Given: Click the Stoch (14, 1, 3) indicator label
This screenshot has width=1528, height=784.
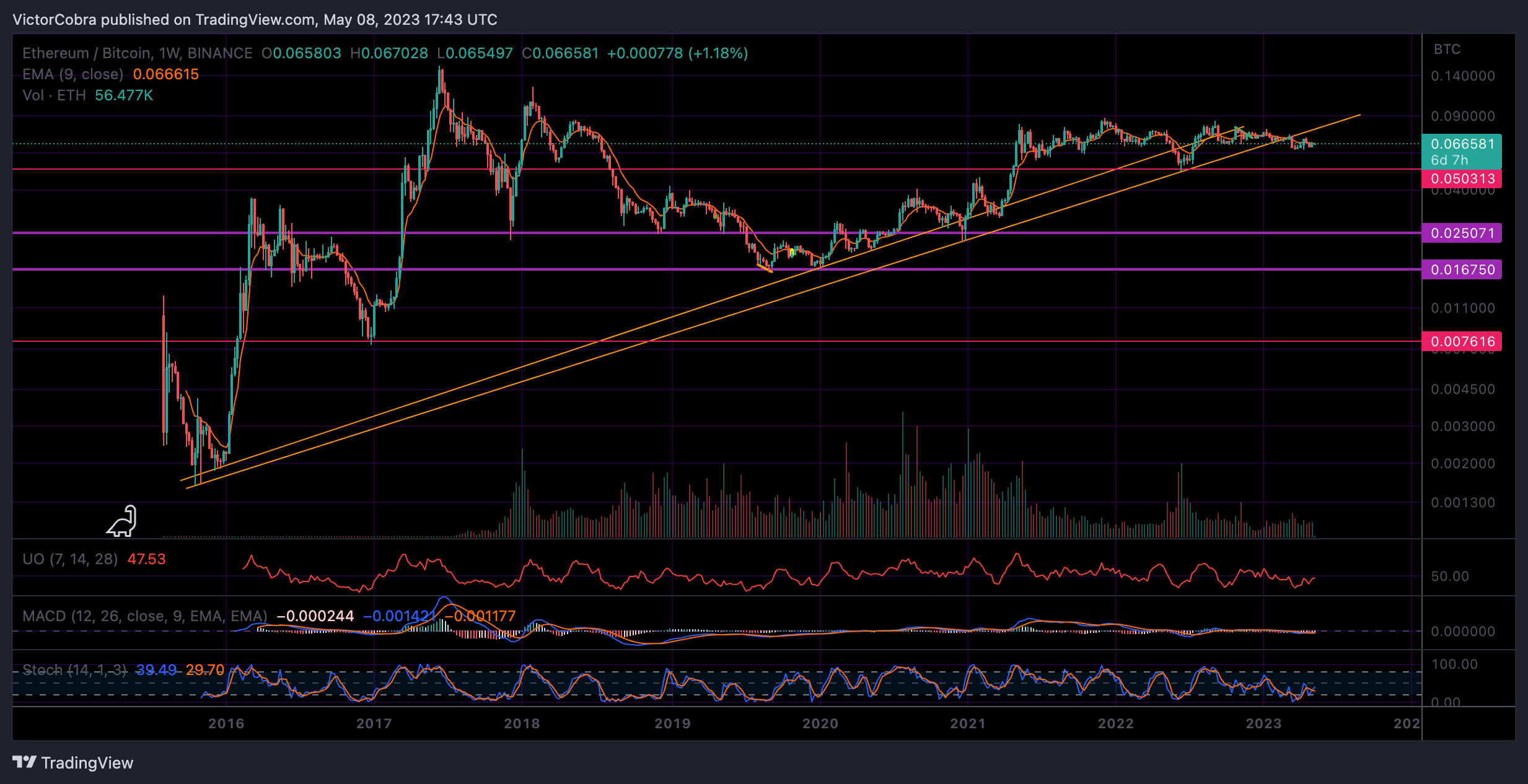Looking at the screenshot, I should [x=74, y=670].
